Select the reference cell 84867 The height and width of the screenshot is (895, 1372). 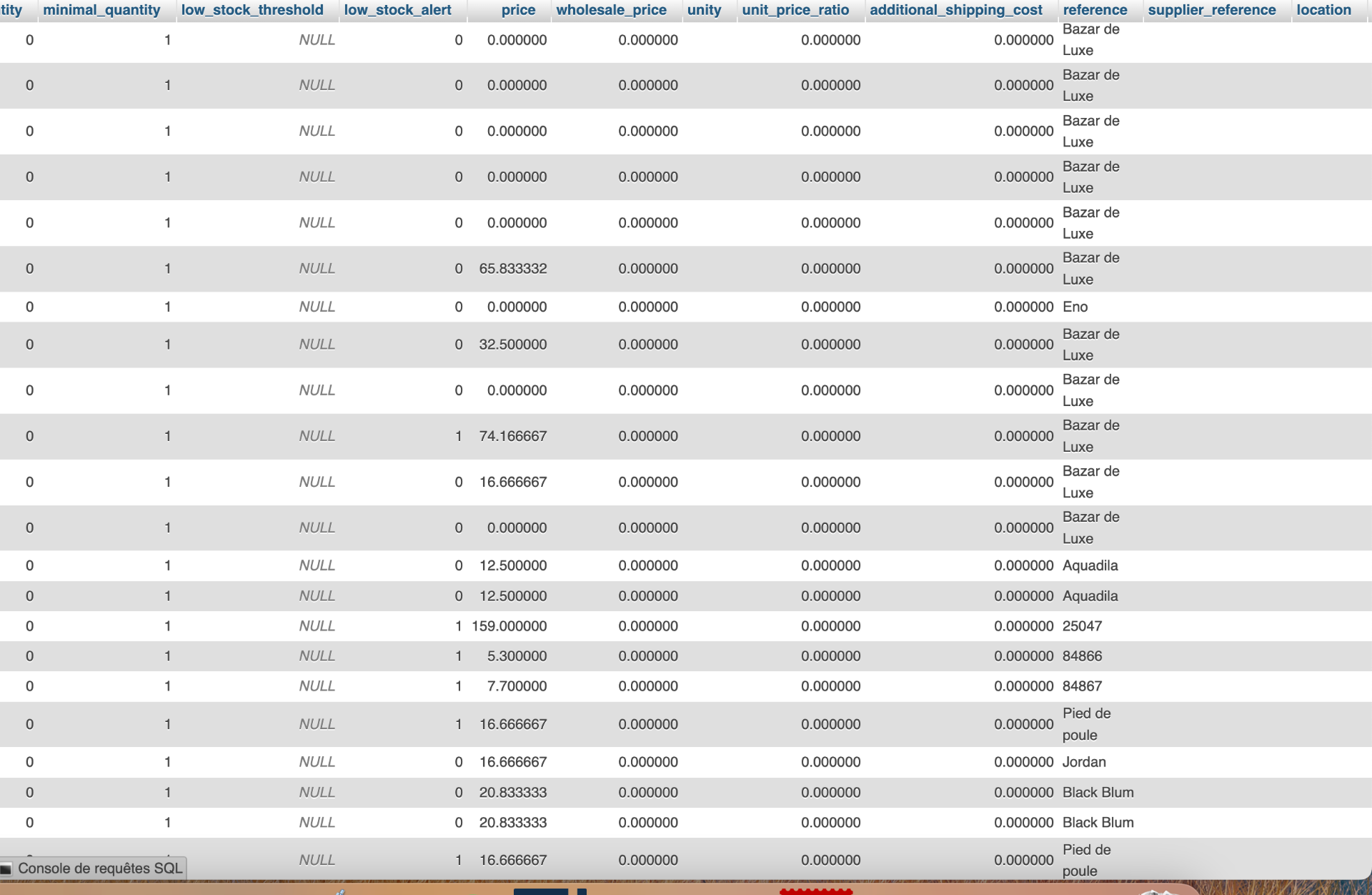pos(1082,686)
